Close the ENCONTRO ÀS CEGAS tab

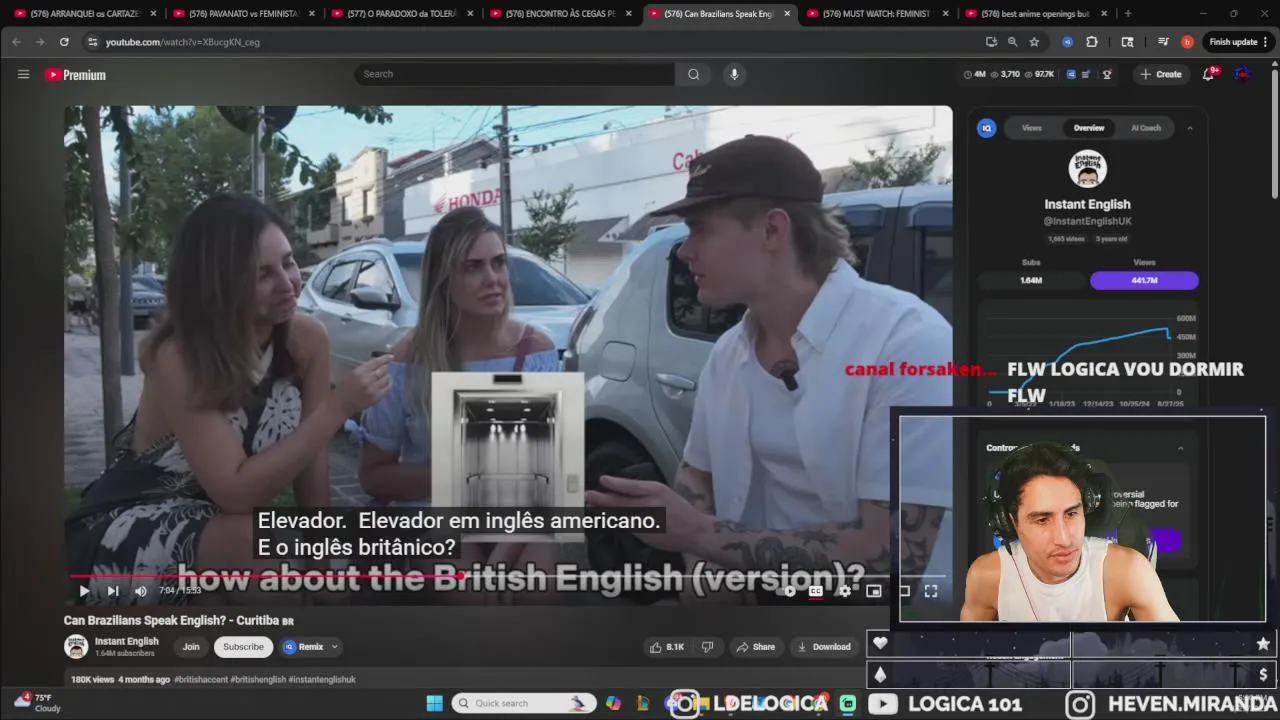pos(628,14)
